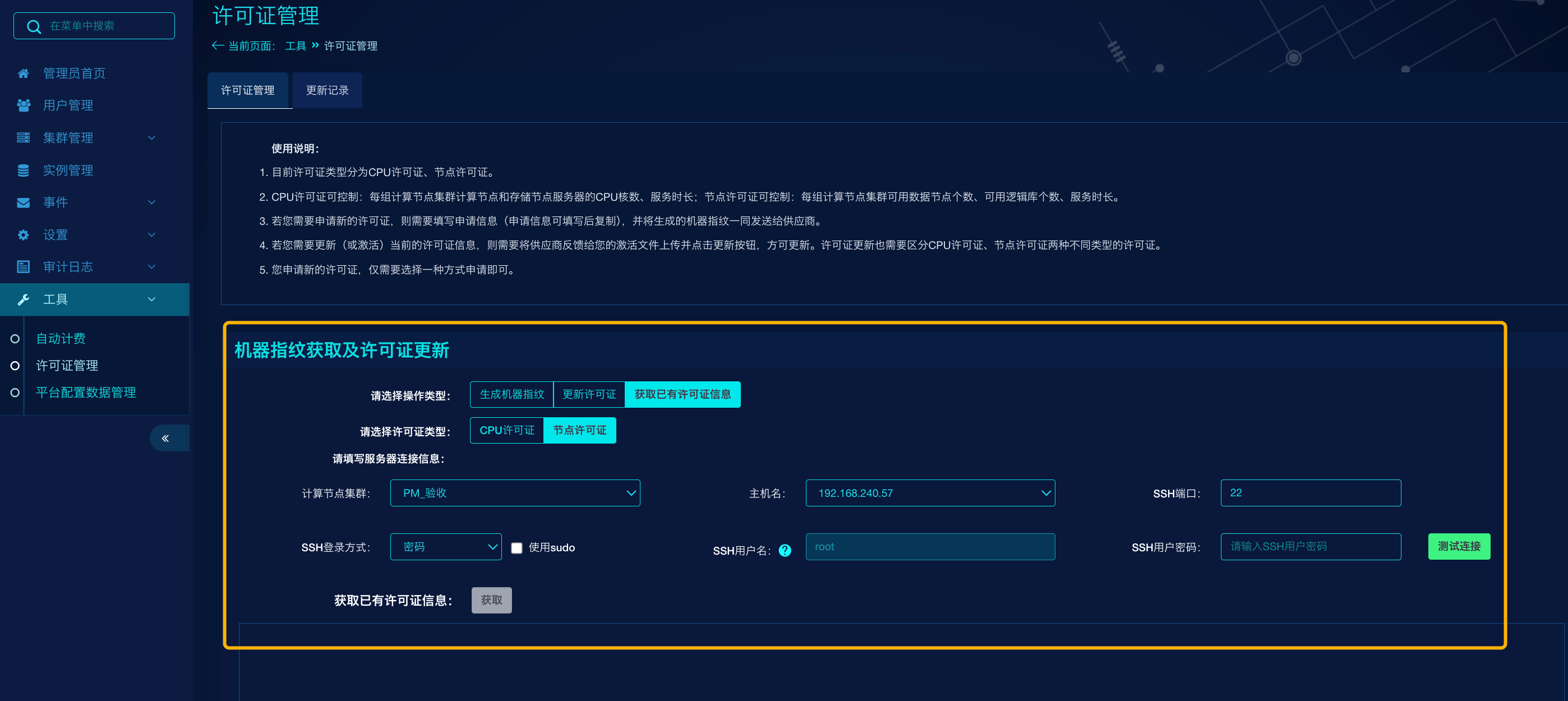Open SSH登录方式 dropdown 密码

point(445,546)
